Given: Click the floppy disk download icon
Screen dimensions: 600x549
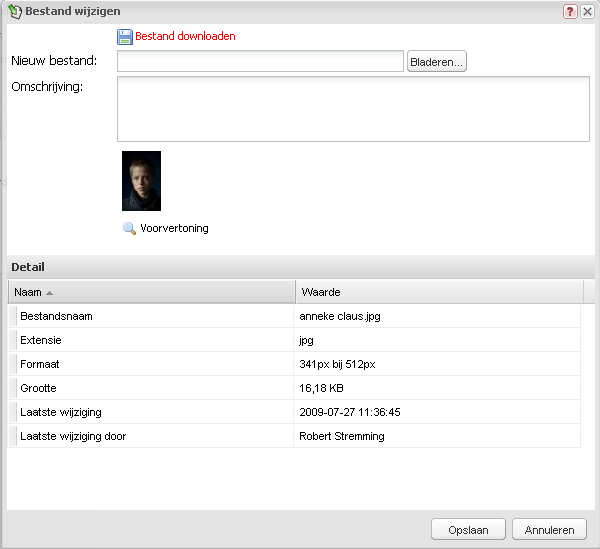Looking at the screenshot, I should [x=125, y=37].
